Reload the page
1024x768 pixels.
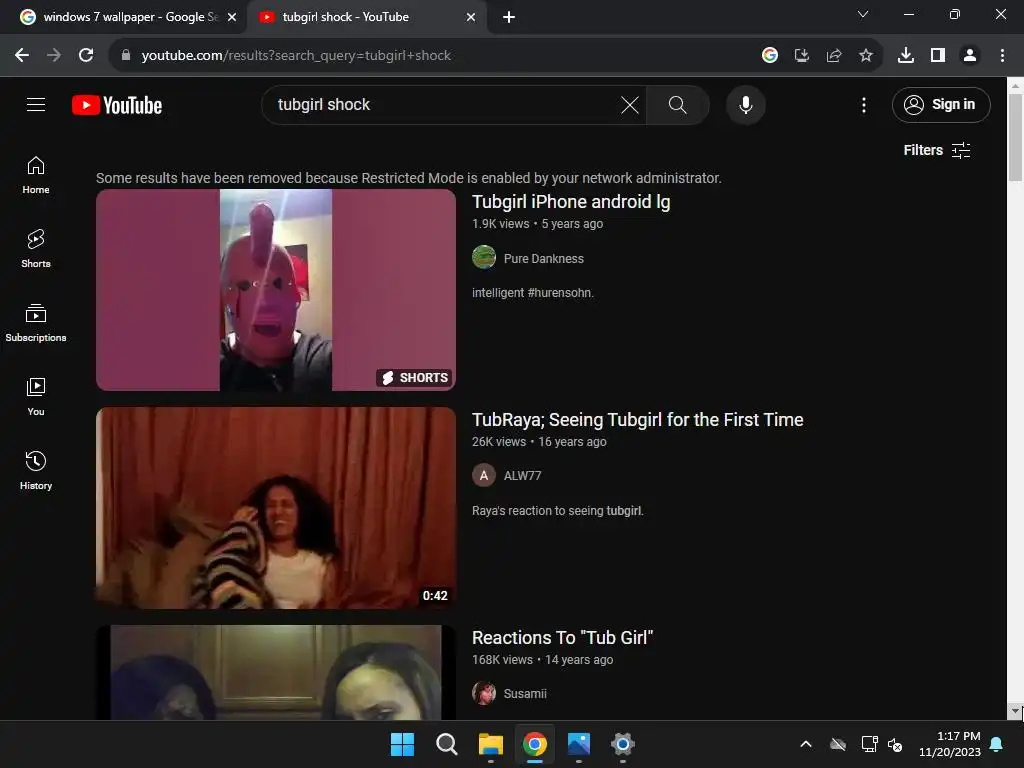pyautogui.click(x=86, y=56)
